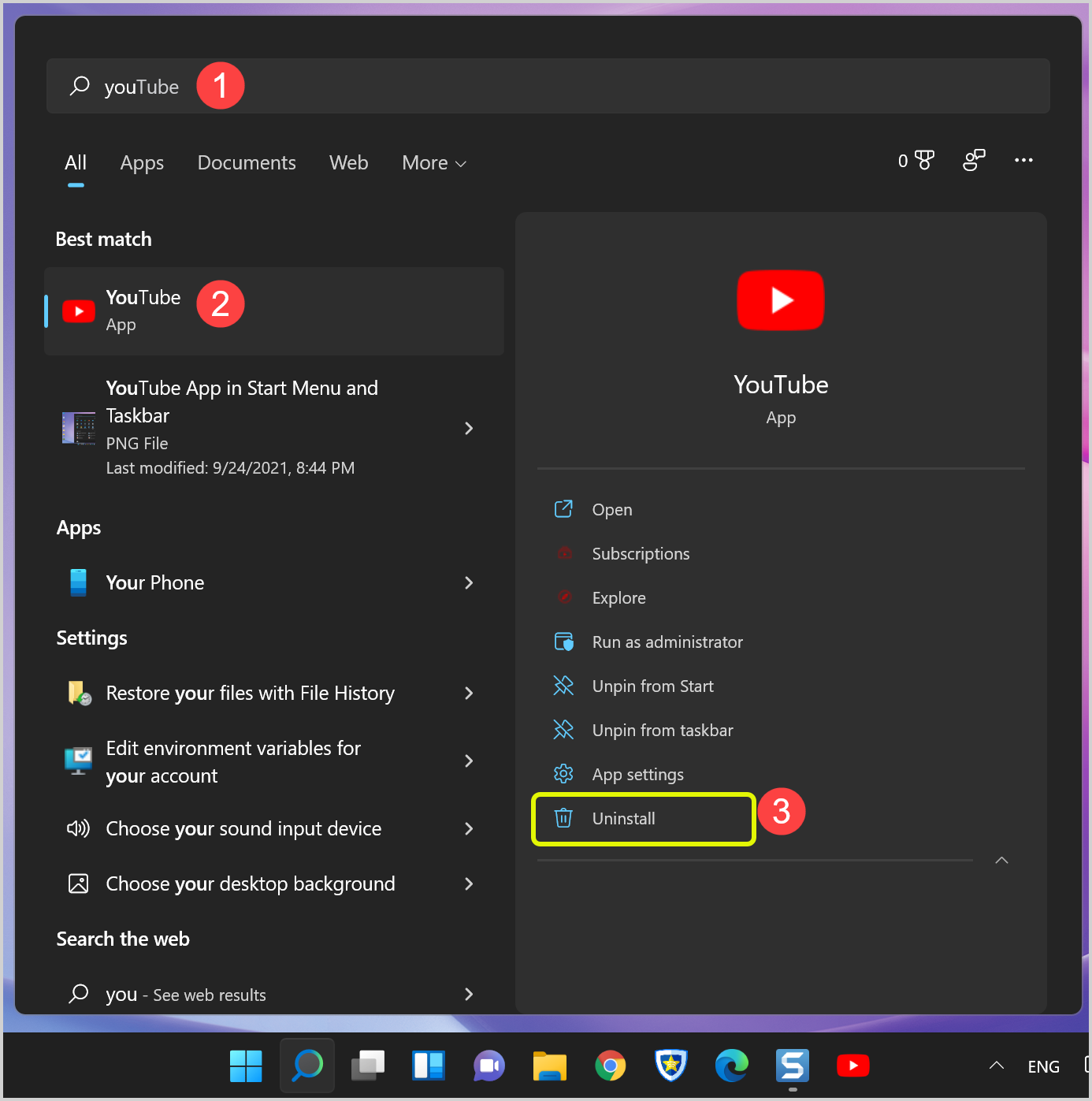This screenshot has width=1092, height=1101.
Task: Expand the More filter dropdown
Action: pos(434,163)
